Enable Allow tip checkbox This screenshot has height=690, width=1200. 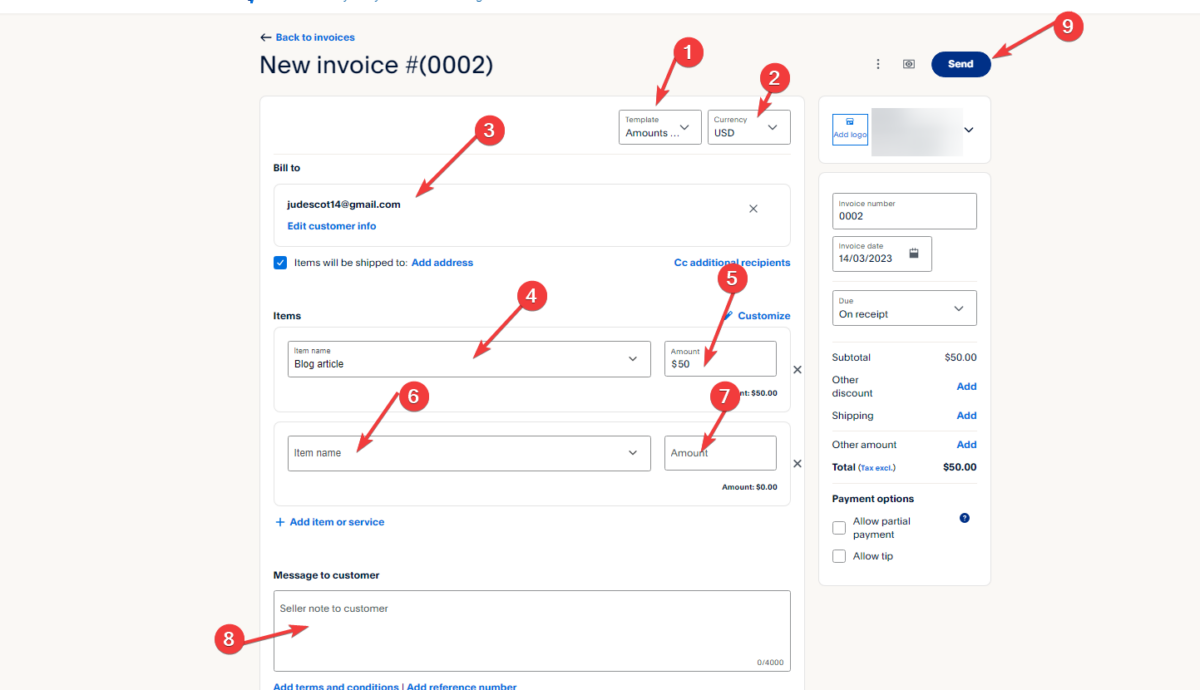coord(839,556)
